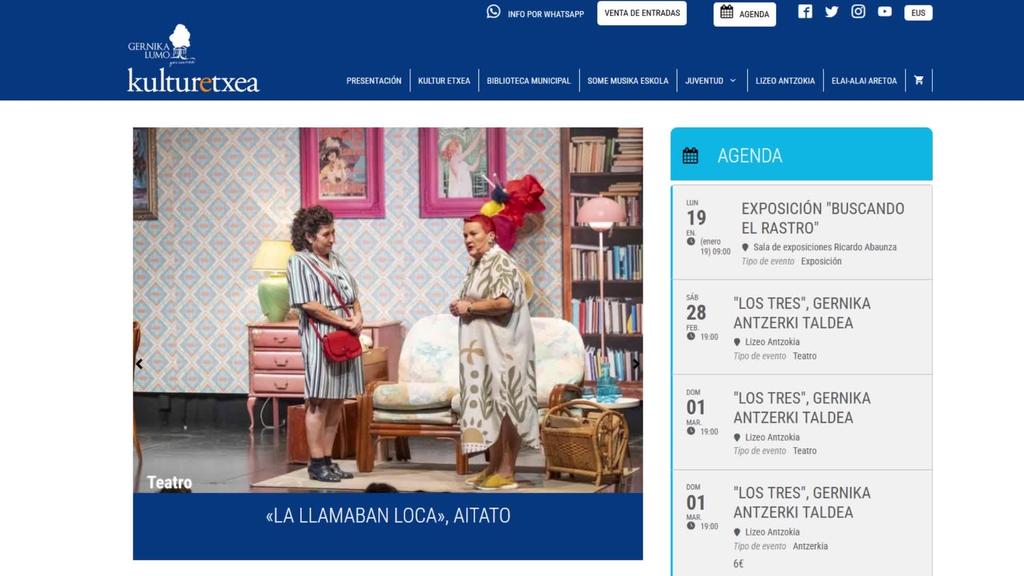
Task: Open «LA LLAMABAN LOCA», AITATO title
Action: pos(388,516)
